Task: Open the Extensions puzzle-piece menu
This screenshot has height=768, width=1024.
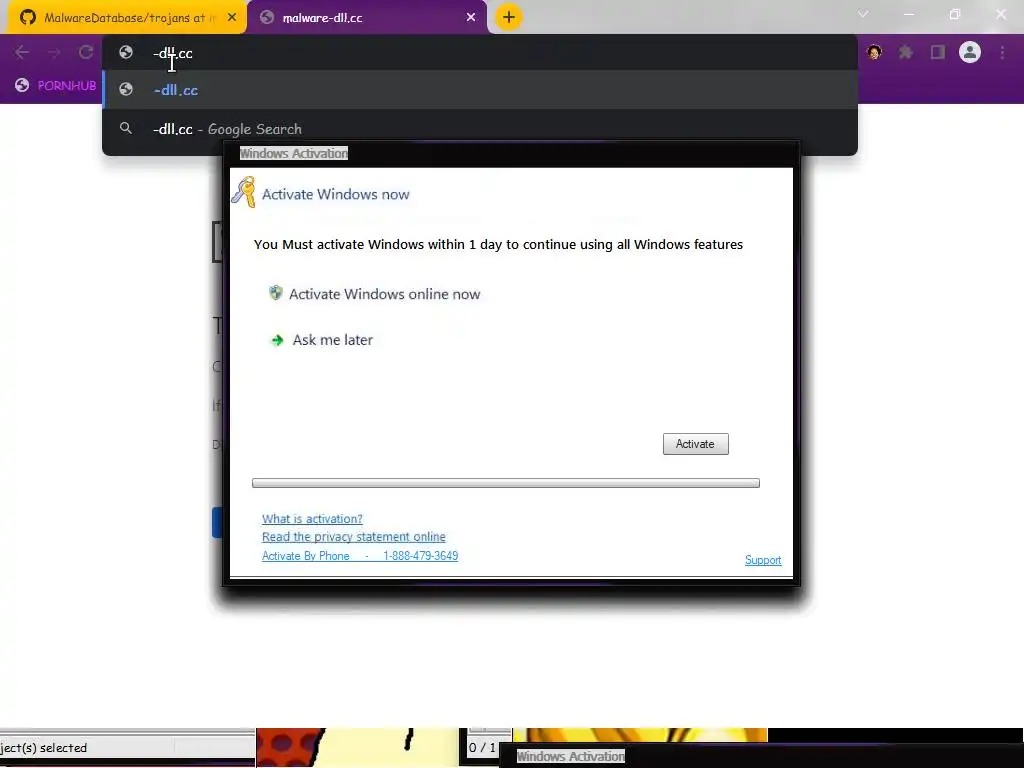Action: point(906,52)
